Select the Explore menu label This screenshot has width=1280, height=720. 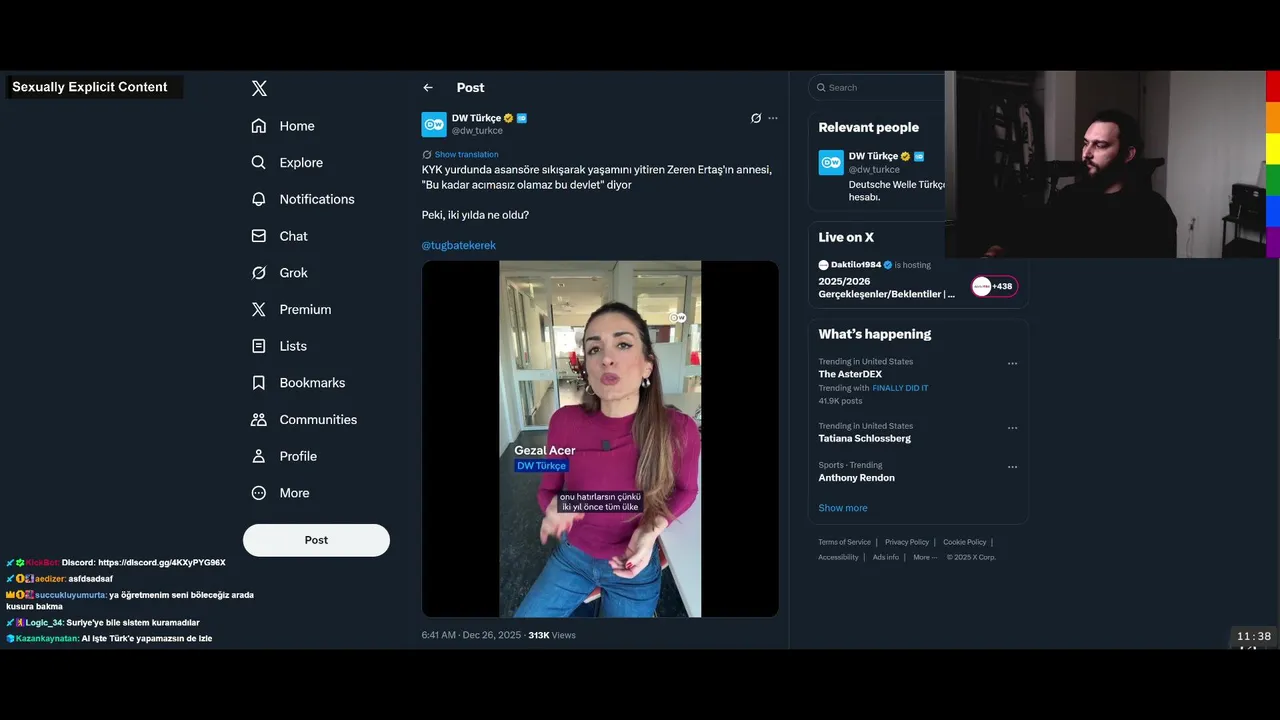click(x=301, y=163)
